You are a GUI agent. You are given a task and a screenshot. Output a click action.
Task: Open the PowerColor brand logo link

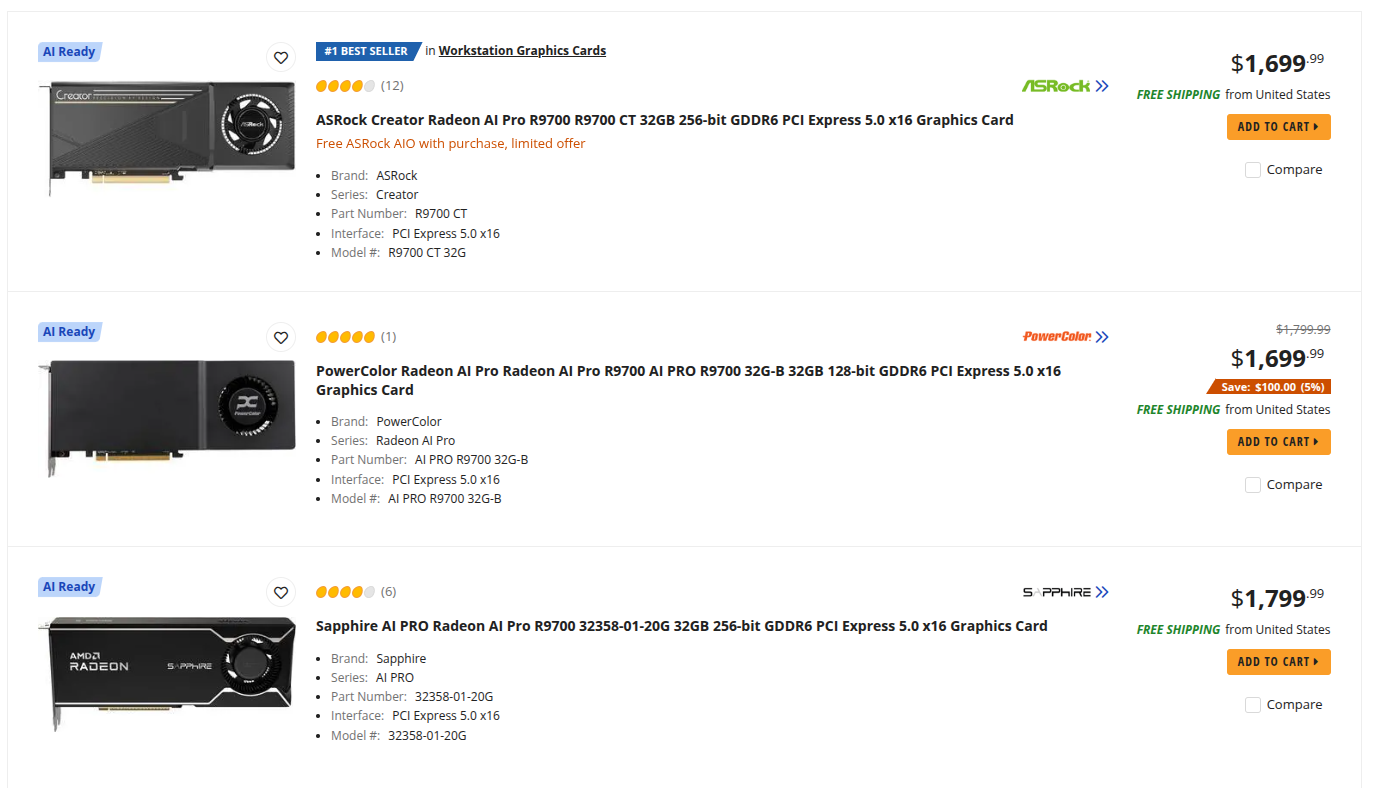(x=1065, y=337)
